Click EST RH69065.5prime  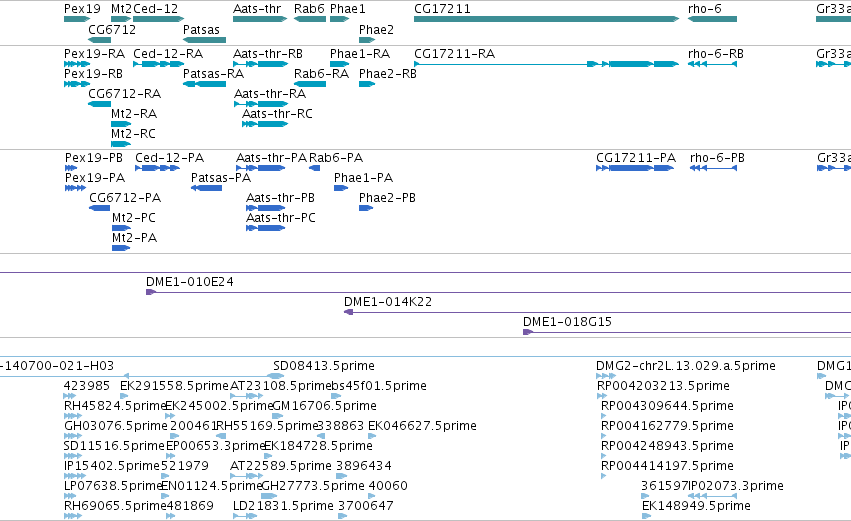(115, 507)
